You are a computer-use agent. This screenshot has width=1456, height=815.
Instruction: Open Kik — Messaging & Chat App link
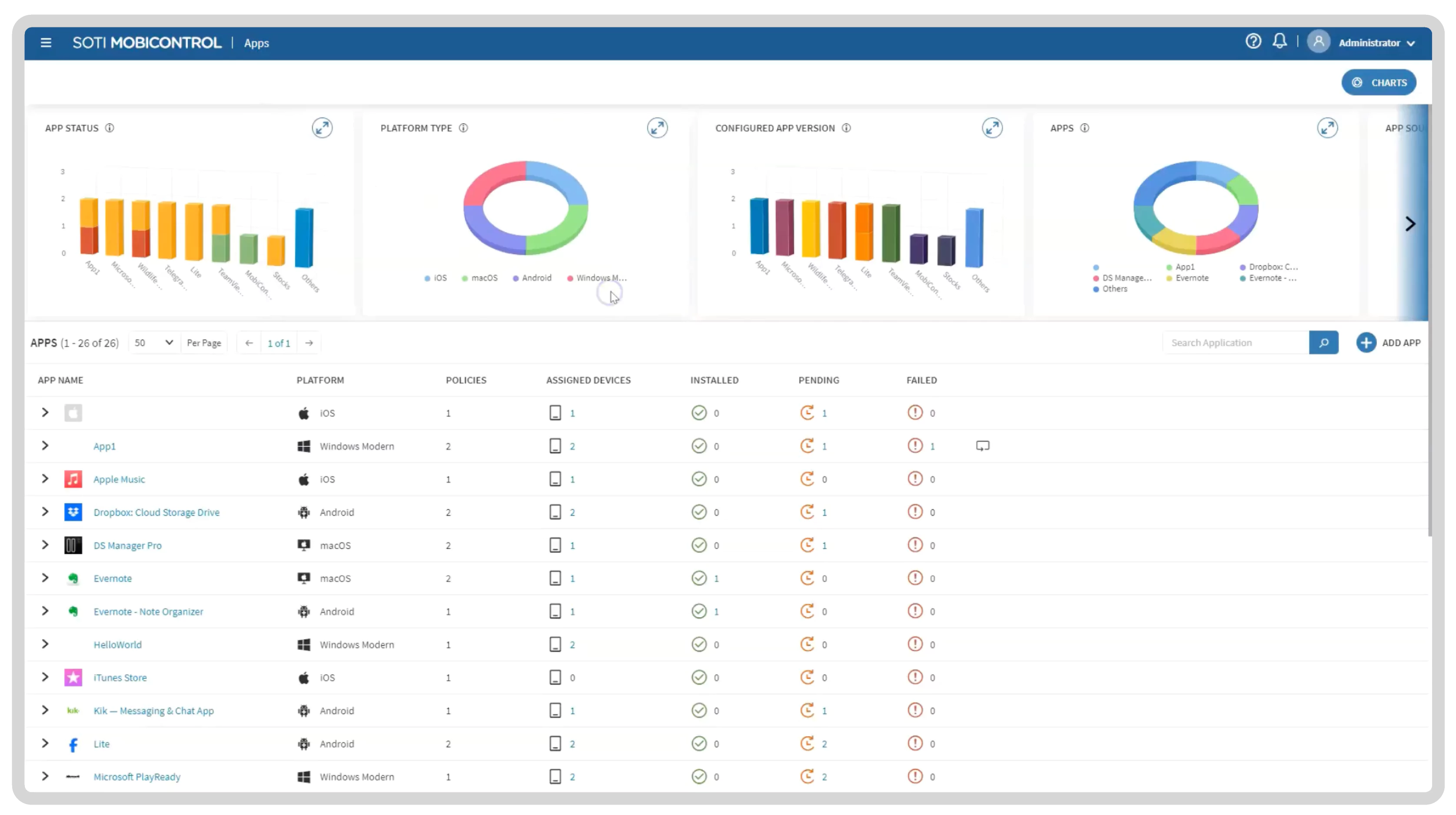tap(154, 711)
